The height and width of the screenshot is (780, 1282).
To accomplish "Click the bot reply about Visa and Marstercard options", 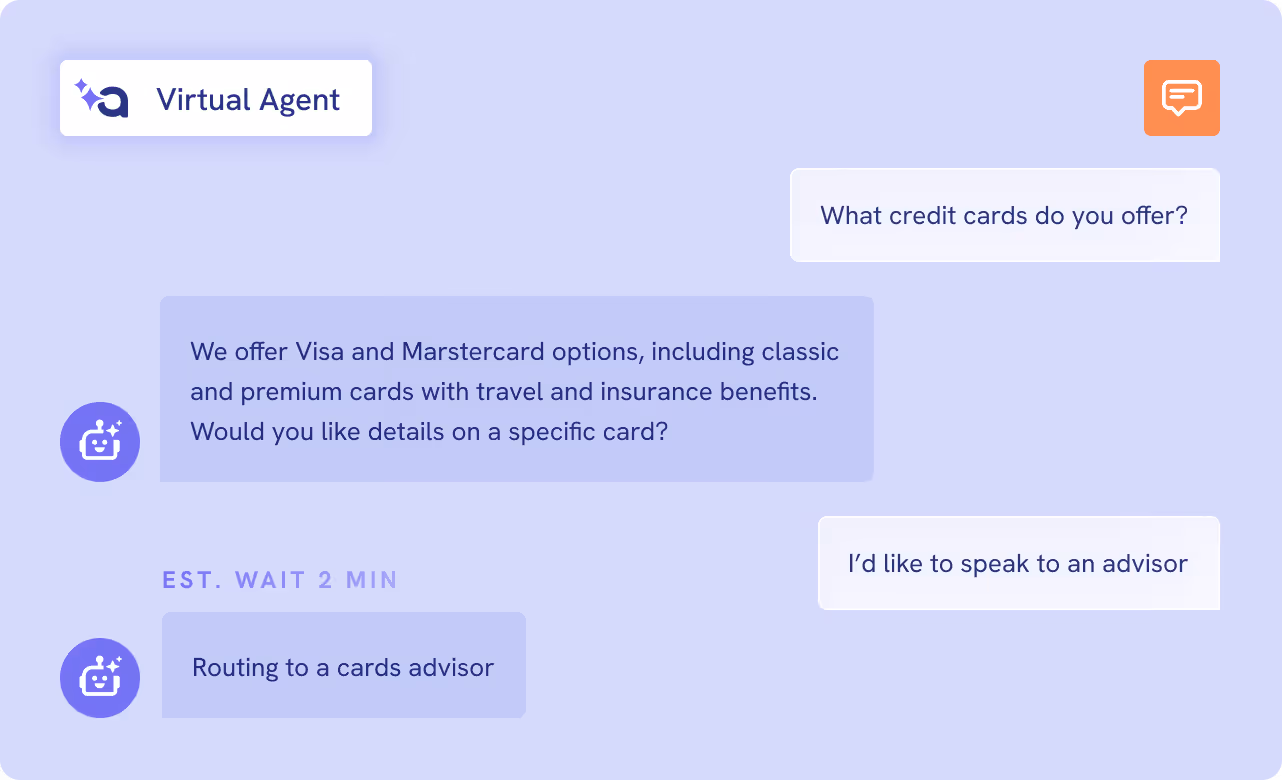I will (517, 389).
